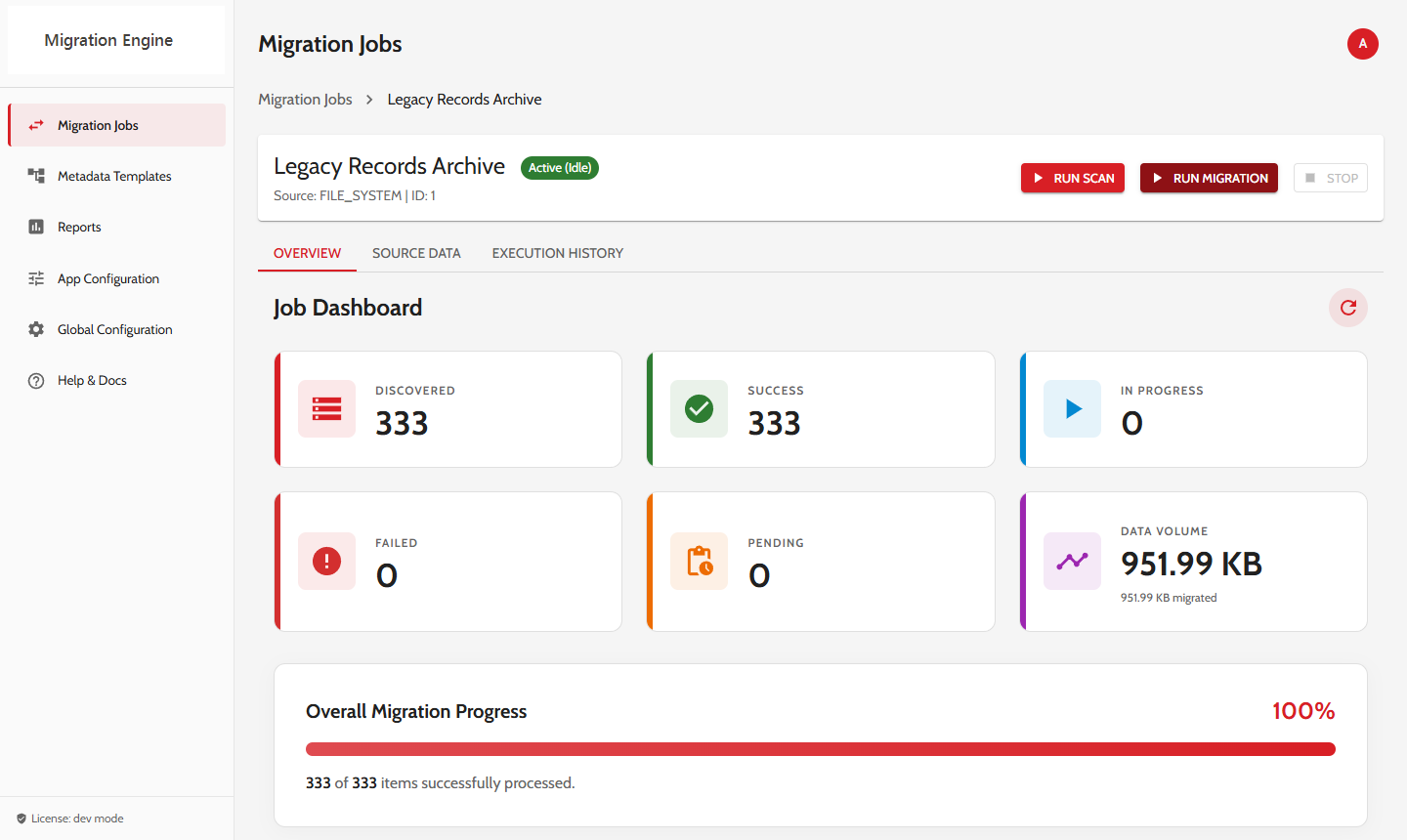Viewport: 1407px width, 840px height.
Task: Click the license shield icon
Action: (x=21, y=819)
